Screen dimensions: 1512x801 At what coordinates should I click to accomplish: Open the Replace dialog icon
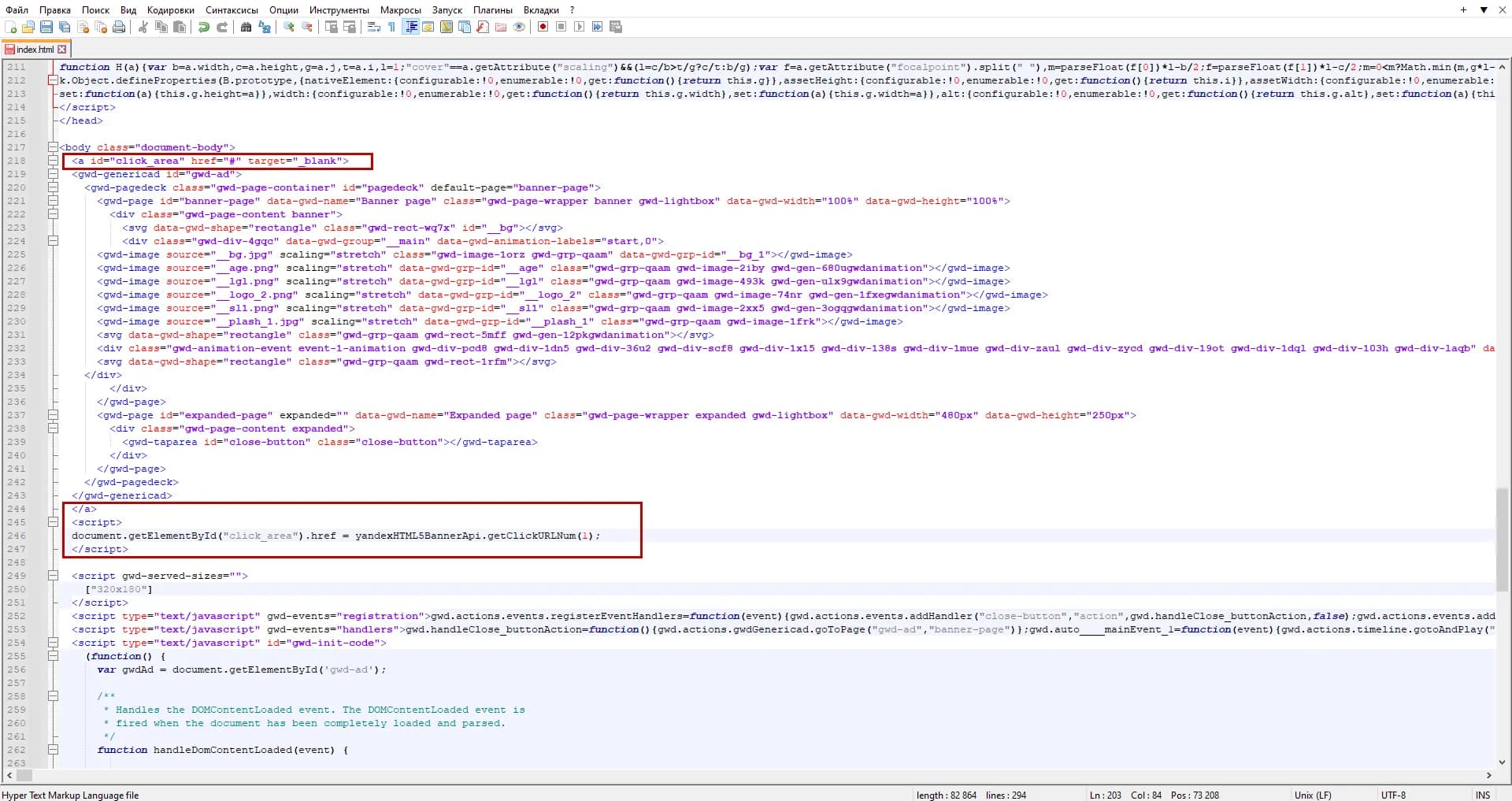click(265, 28)
